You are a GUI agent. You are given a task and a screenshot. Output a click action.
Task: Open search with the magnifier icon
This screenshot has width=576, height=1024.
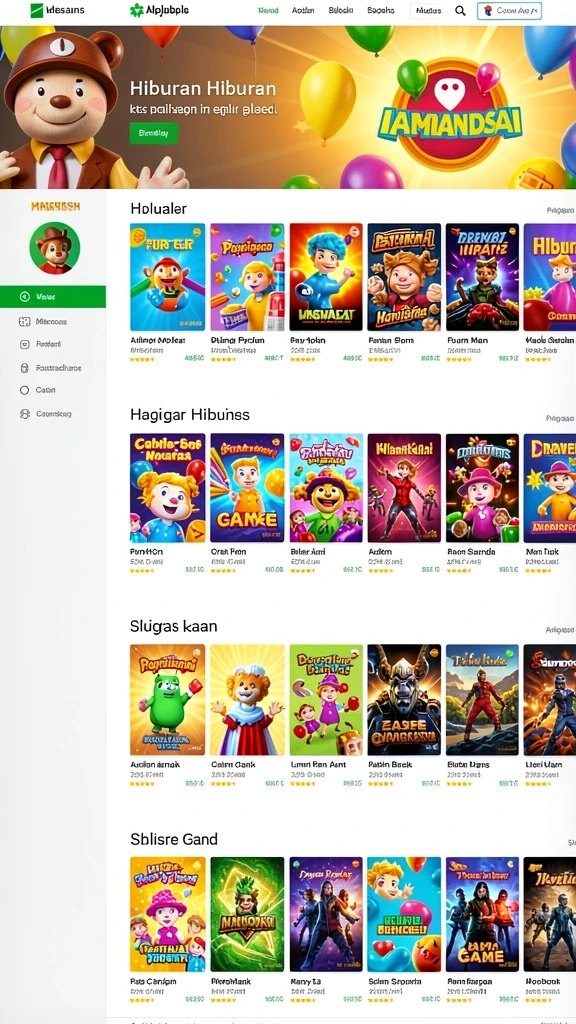tap(460, 10)
